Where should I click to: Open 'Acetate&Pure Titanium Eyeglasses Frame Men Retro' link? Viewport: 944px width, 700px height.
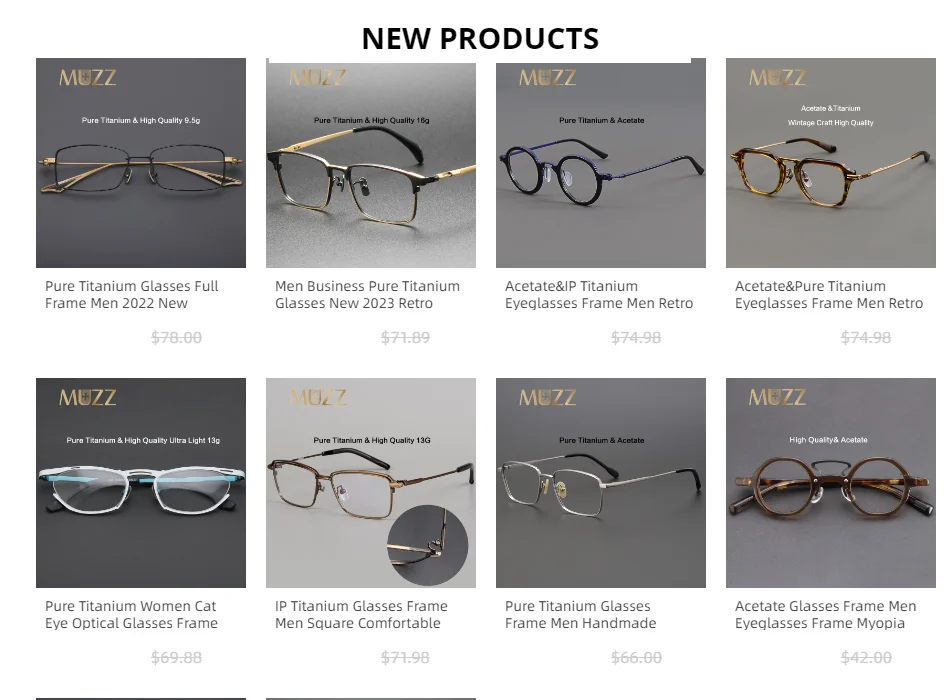[829, 294]
